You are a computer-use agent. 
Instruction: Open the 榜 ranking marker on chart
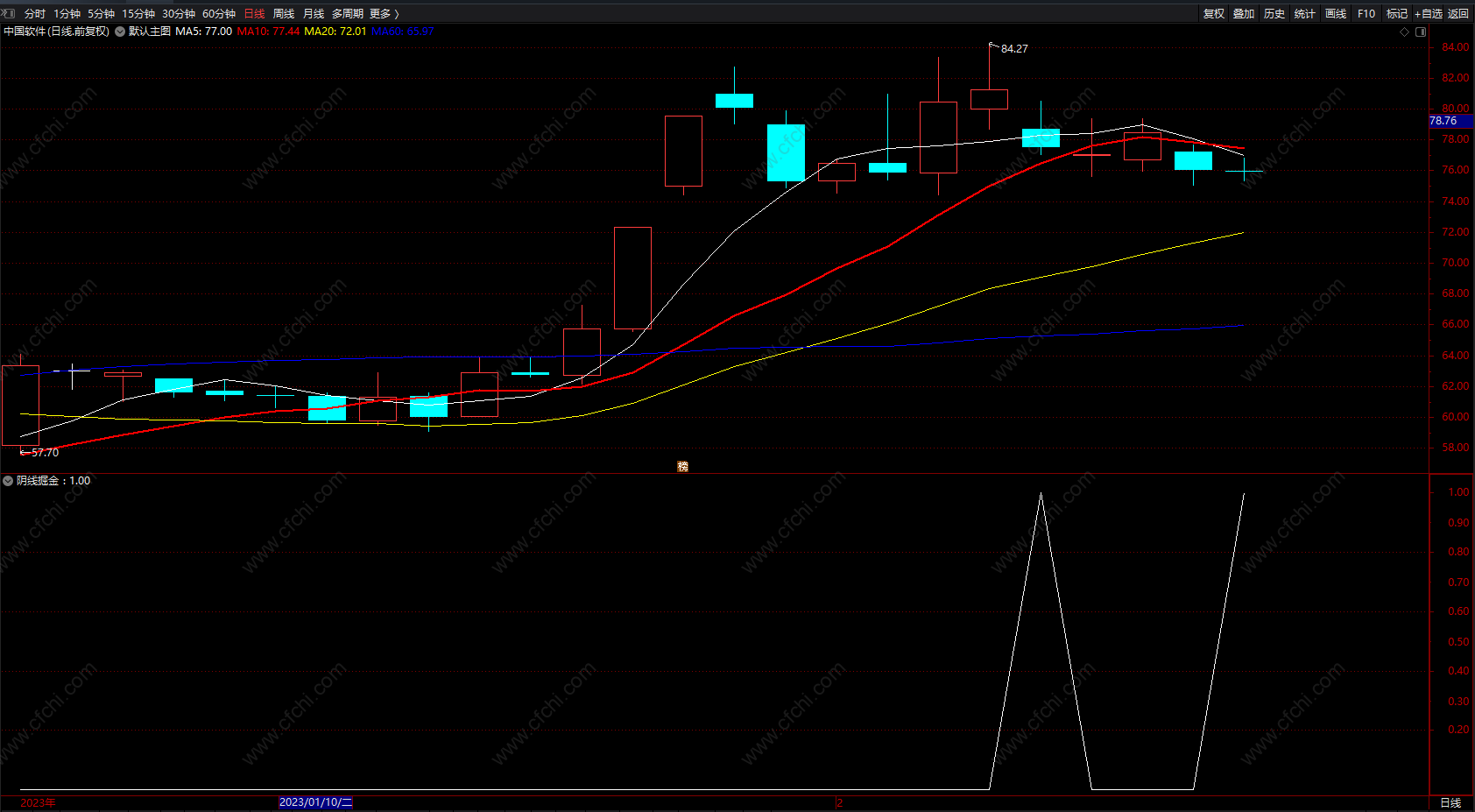pyautogui.click(x=682, y=467)
